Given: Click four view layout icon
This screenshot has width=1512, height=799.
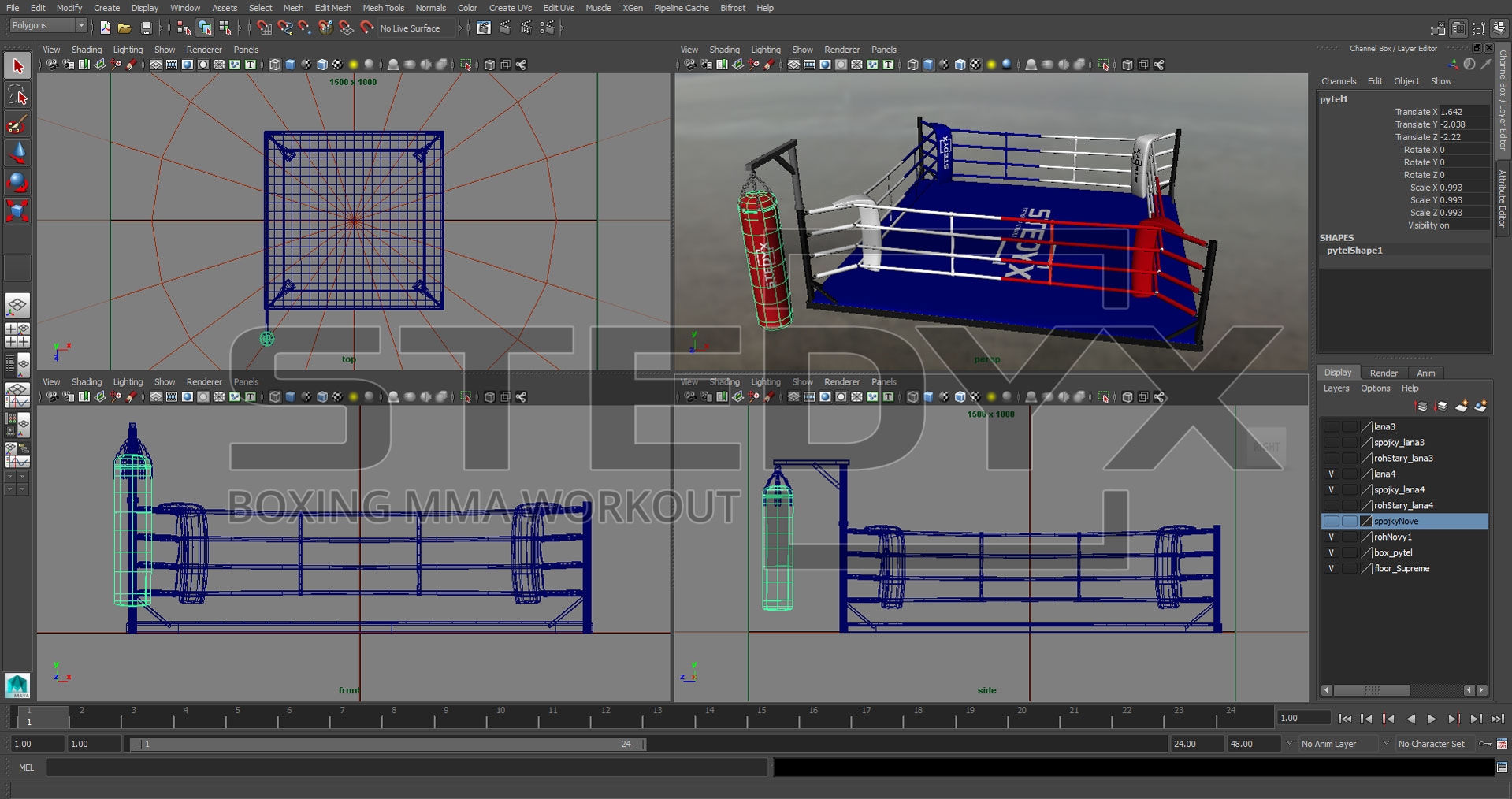Looking at the screenshot, I should coord(17,335).
